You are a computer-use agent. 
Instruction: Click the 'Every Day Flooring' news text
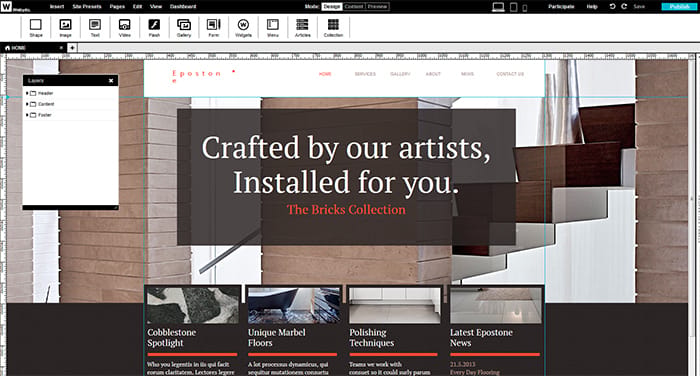475,372
